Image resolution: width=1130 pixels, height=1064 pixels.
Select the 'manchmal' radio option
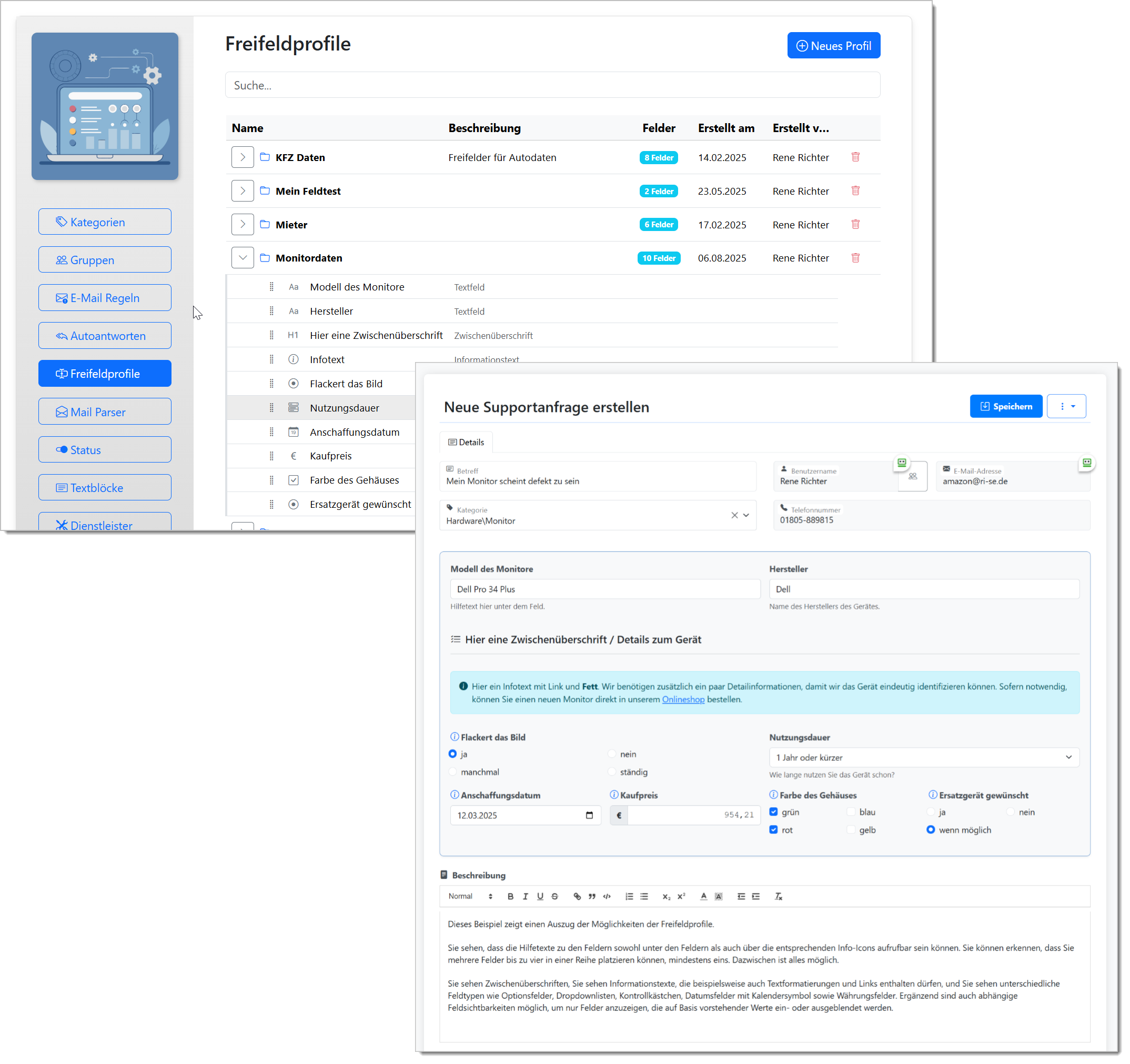tap(453, 772)
